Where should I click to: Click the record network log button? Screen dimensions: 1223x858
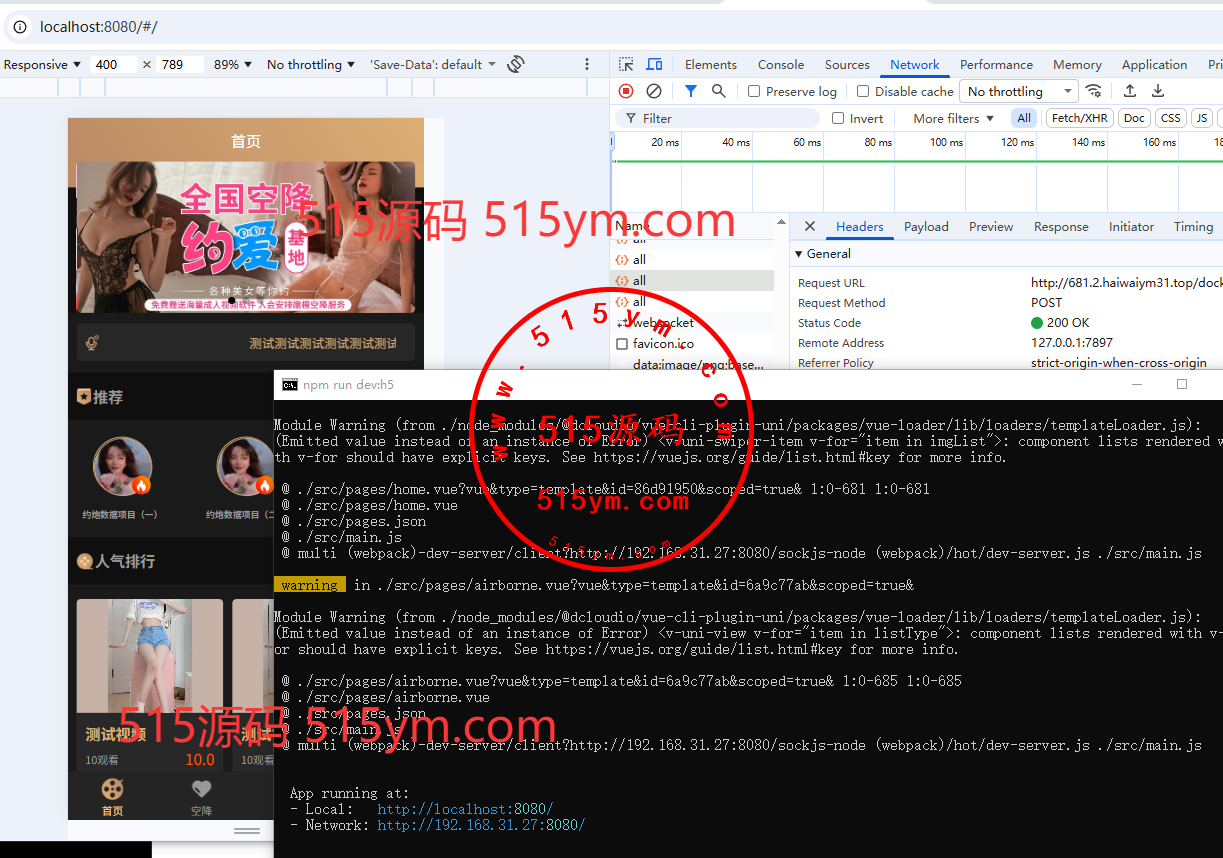point(626,91)
